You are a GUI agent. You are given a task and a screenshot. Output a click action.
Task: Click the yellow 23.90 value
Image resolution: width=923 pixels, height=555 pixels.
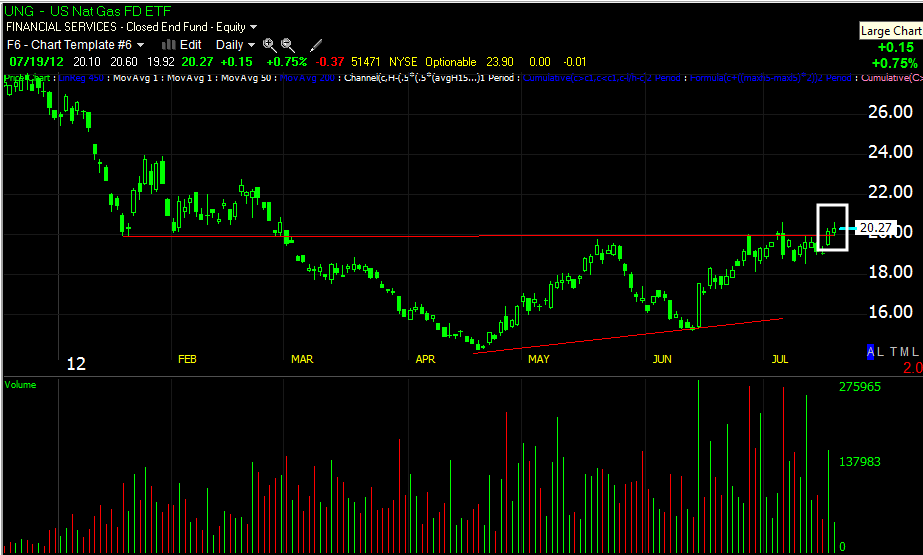500,62
